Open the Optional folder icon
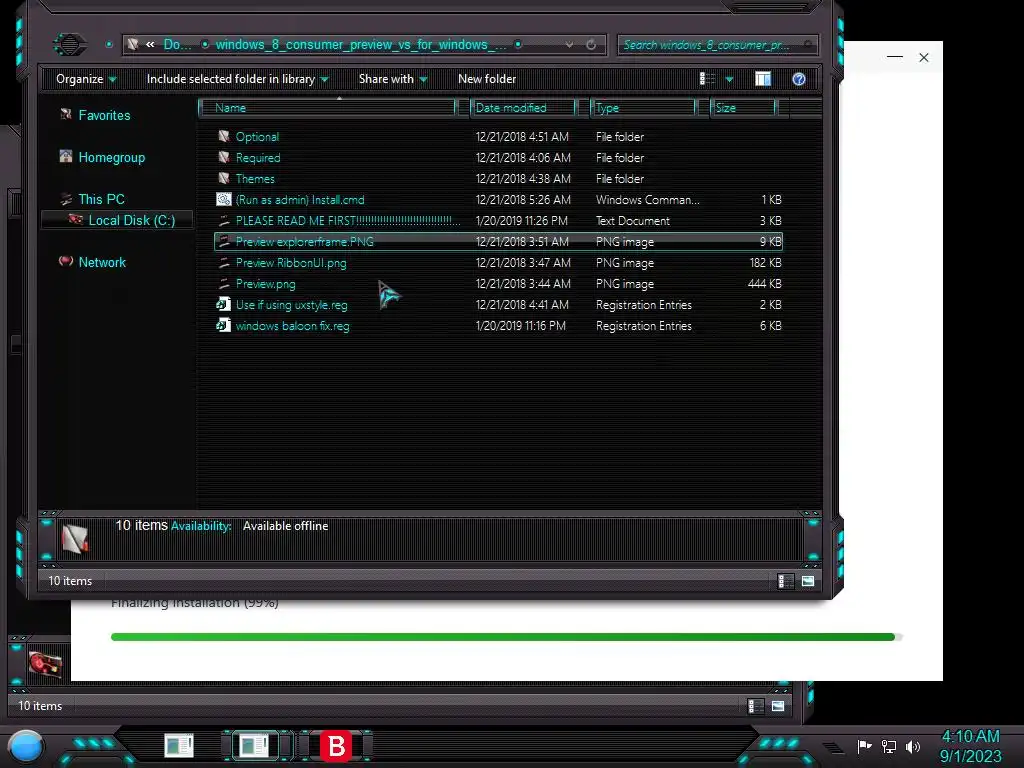1024x768 pixels. [224, 136]
